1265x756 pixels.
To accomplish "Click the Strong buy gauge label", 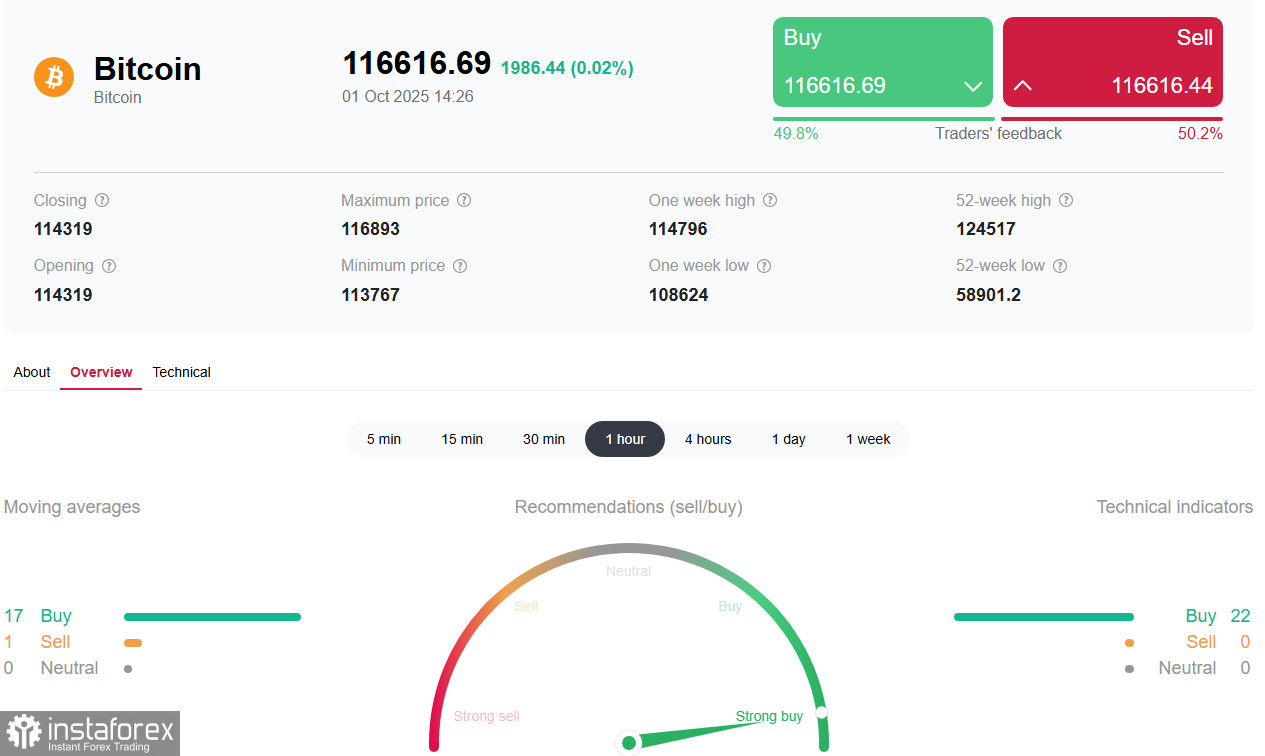I will [769, 716].
